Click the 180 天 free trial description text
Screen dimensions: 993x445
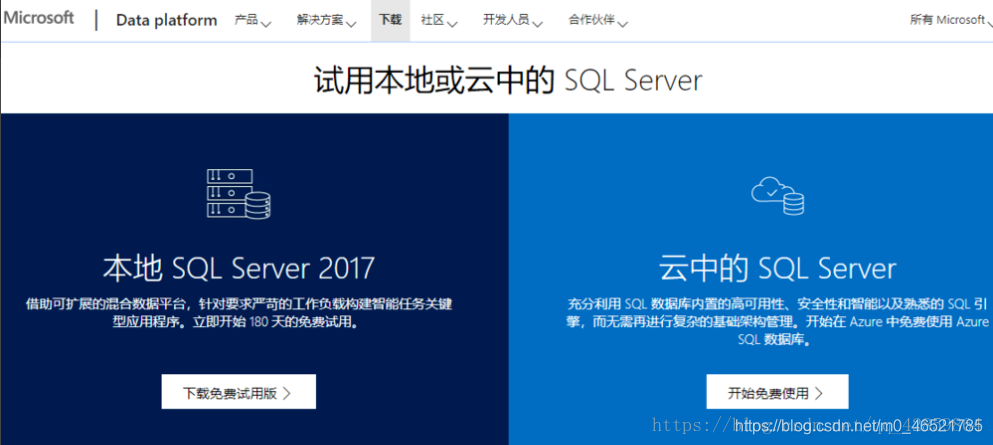coord(239,313)
